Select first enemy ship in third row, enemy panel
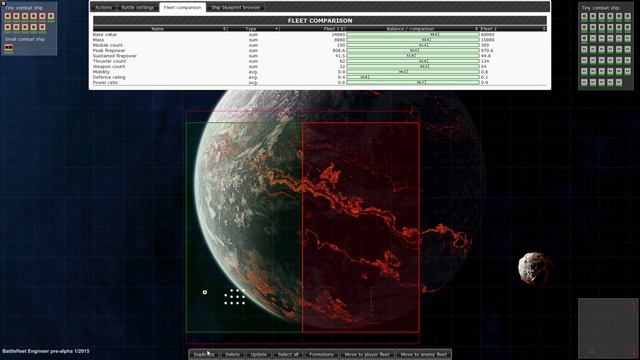Viewport: 640px width, 360px height. (584, 38)
